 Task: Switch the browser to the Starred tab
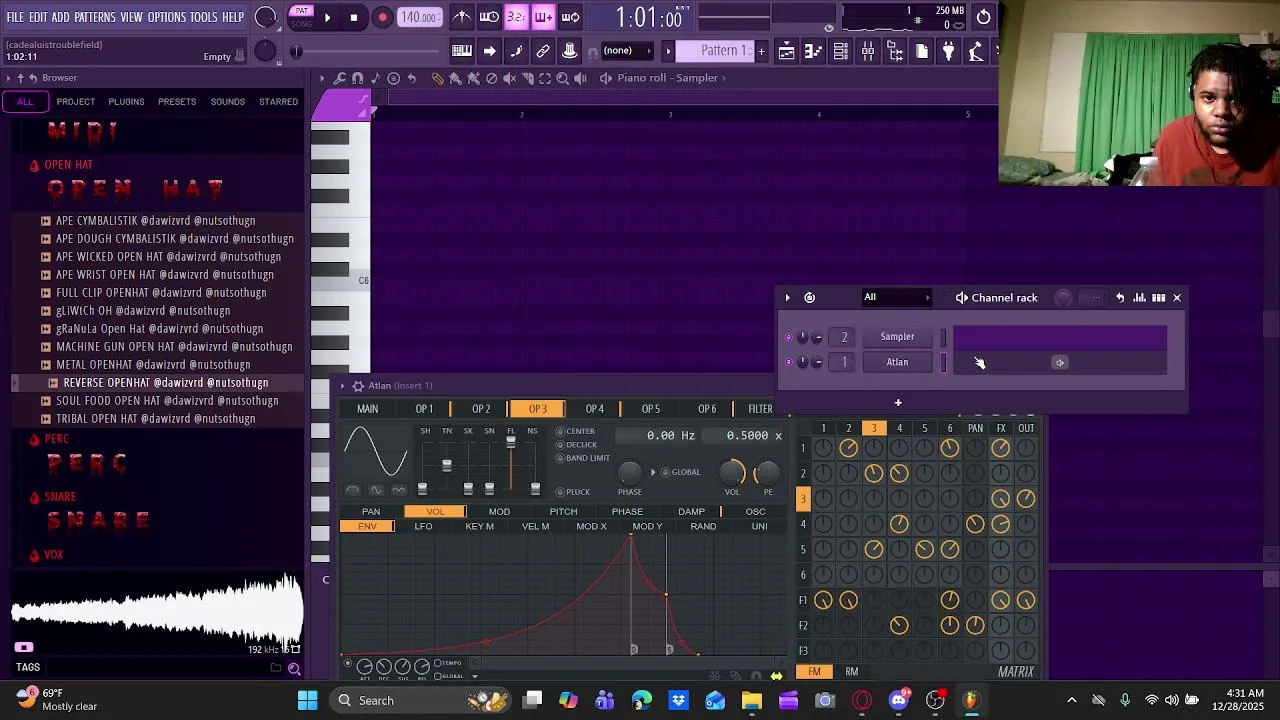tap(278, 101)
